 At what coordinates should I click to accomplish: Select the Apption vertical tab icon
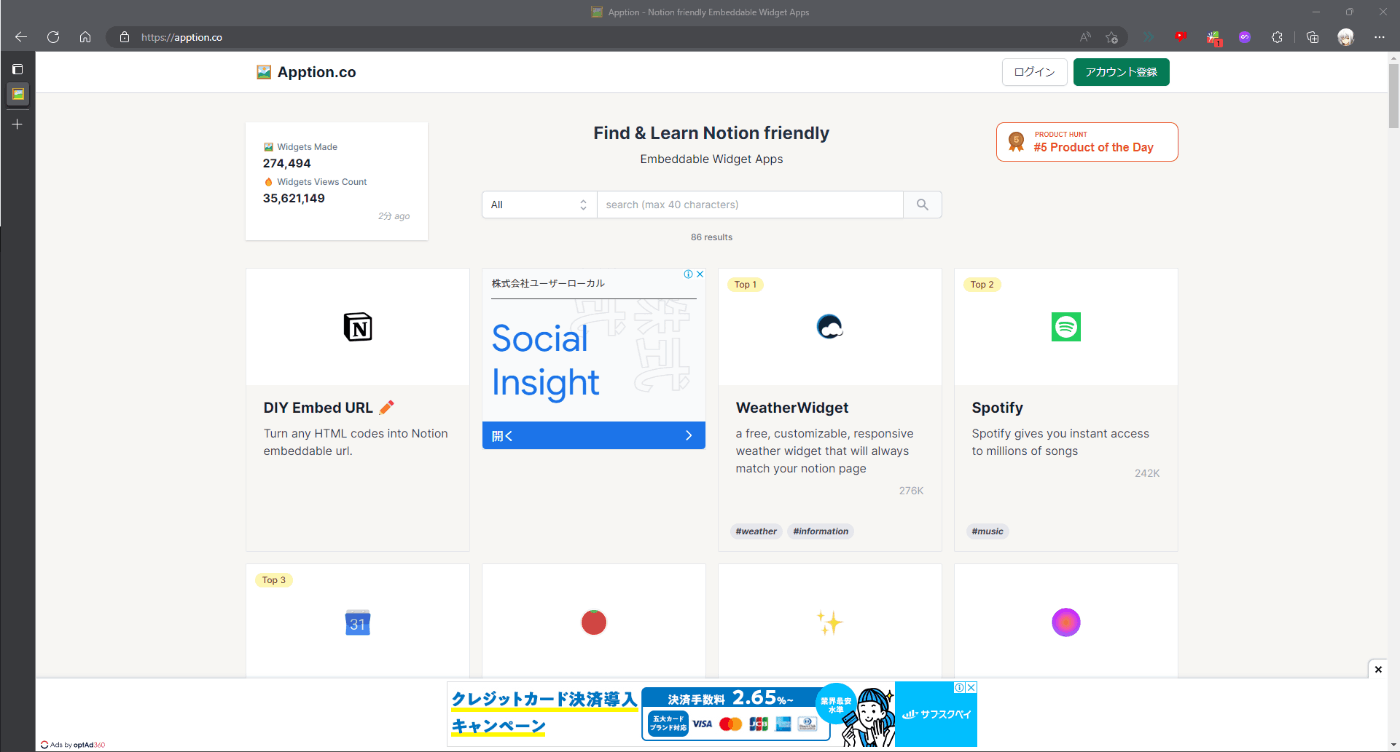click(x=17, y=94)
